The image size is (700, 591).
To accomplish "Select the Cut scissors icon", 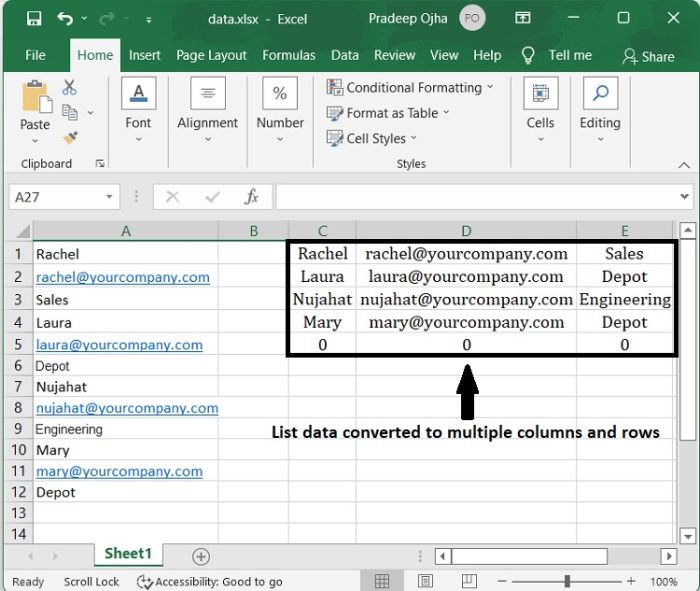I will [x=70, y=88].
